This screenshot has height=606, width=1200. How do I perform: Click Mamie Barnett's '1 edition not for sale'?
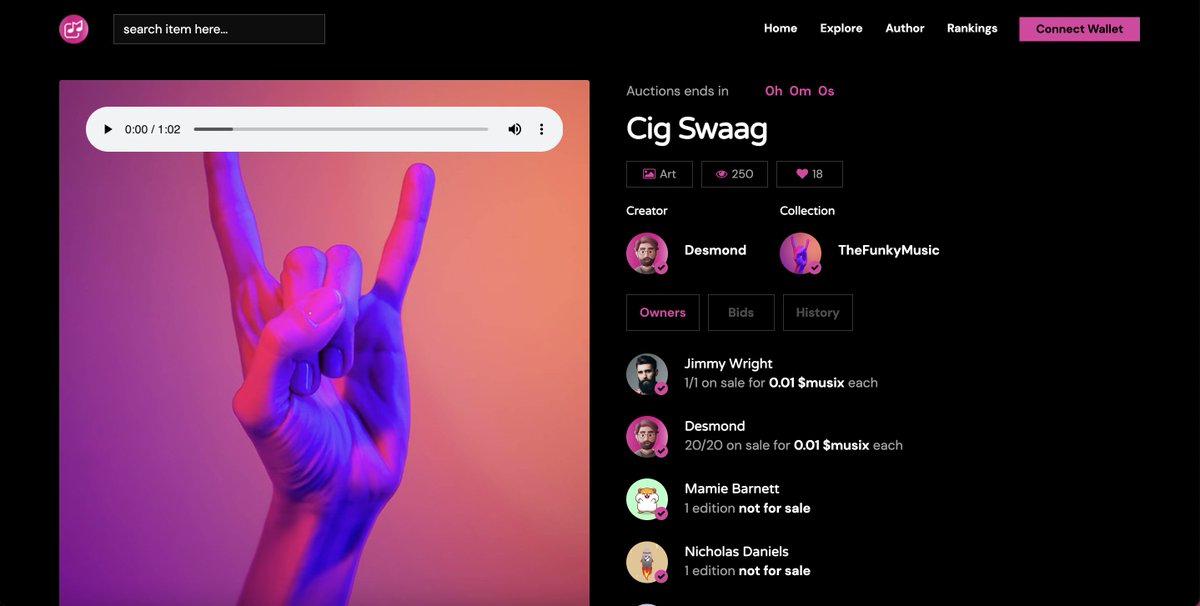(747, 508)
